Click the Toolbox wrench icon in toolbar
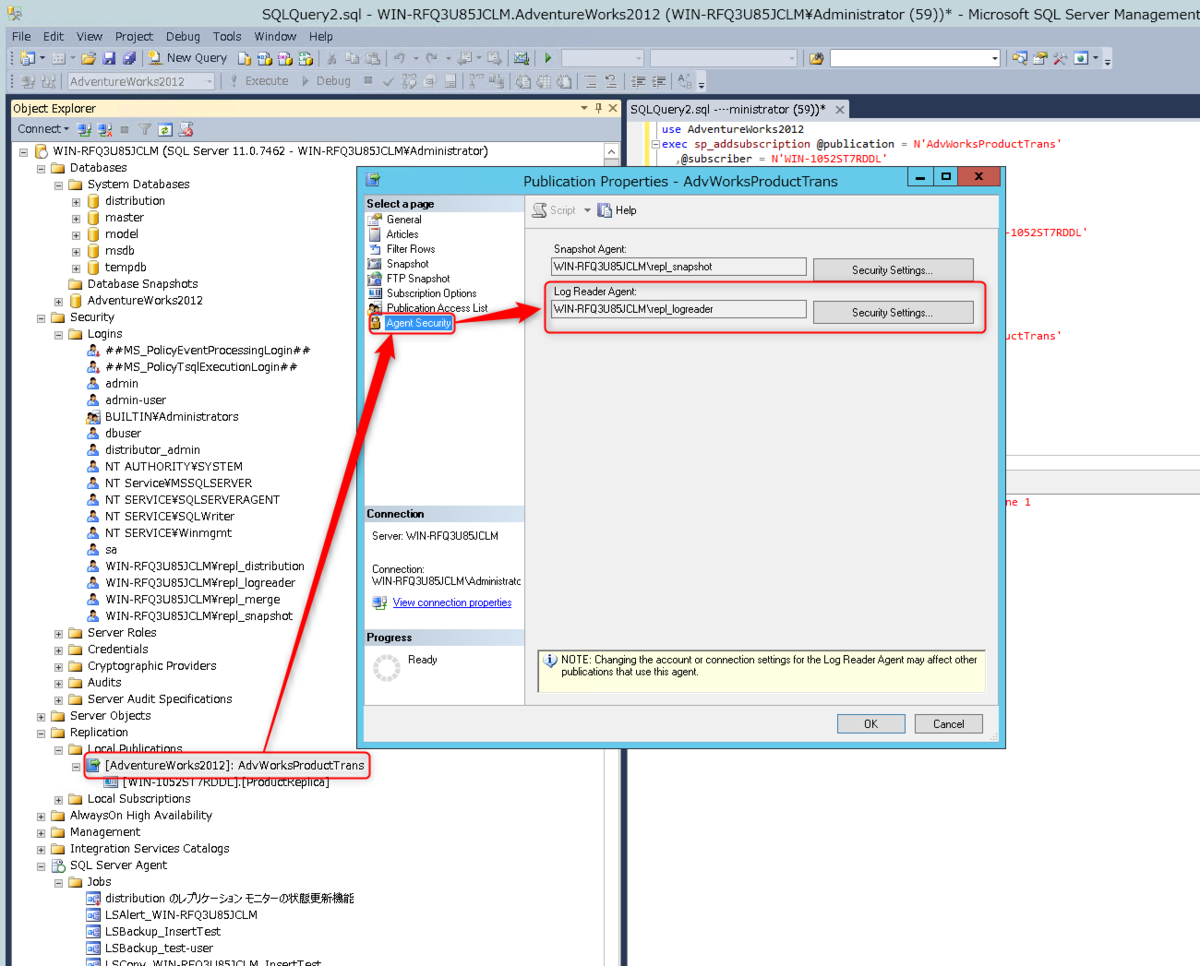Viewport: 1200px width, 966px height. pyautogui.click(x=1060, y=58)
